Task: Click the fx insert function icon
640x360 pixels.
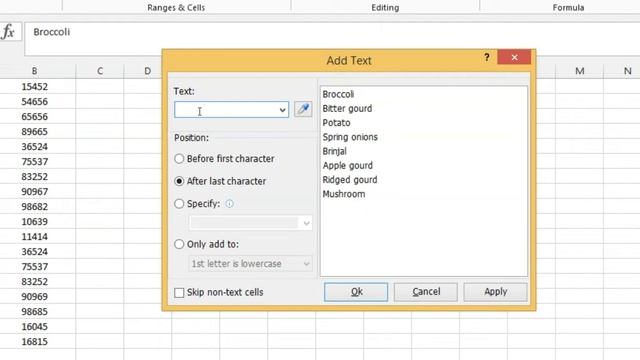Action: [x=8, y=32]
